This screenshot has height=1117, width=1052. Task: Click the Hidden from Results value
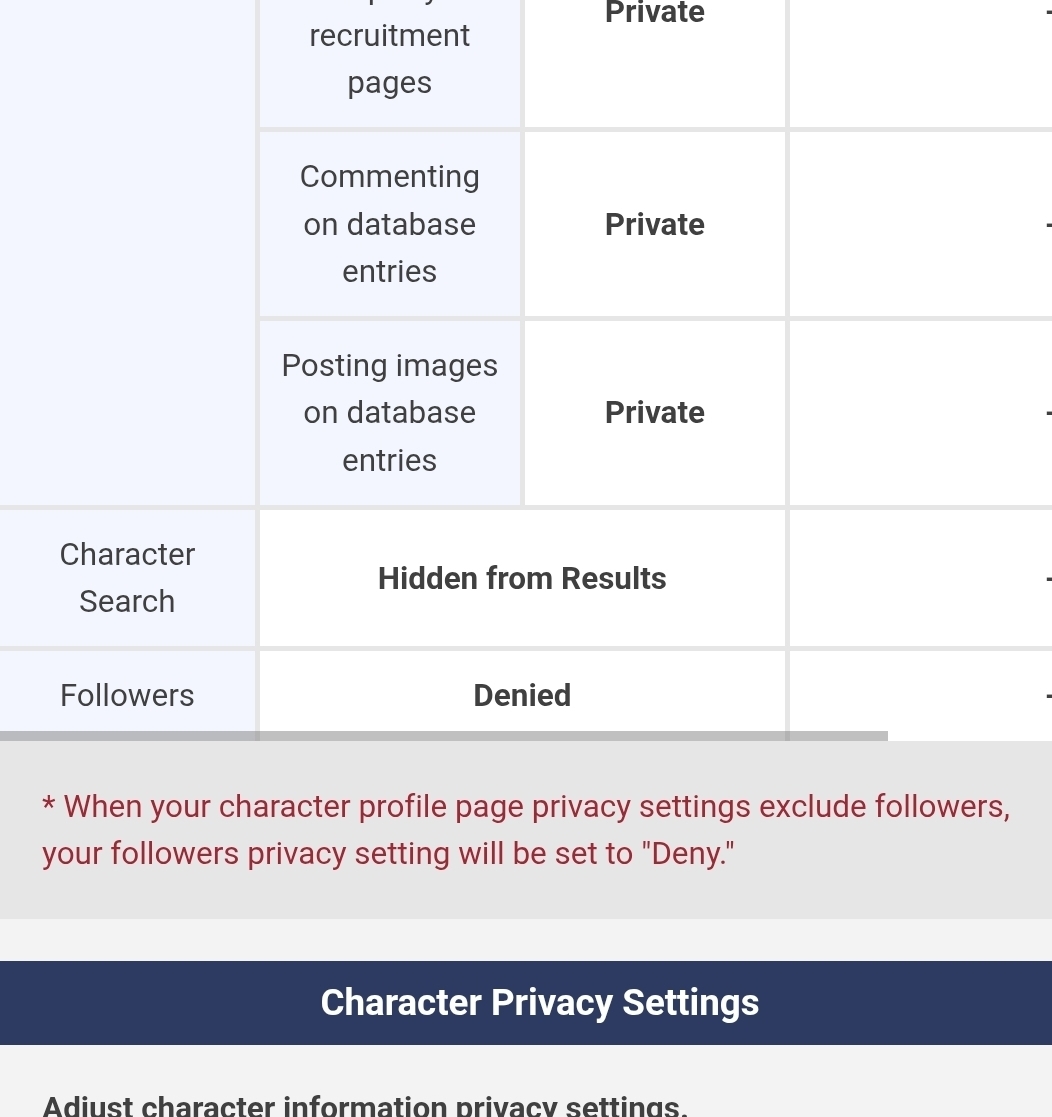pyautogui.click(x=522, y=579)
